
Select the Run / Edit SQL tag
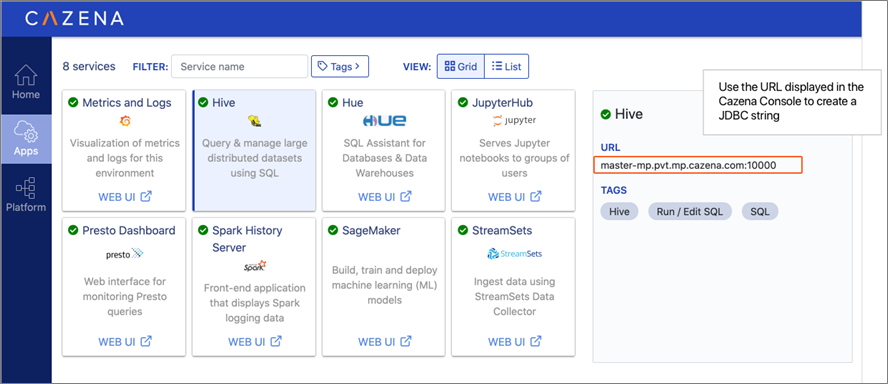click(690, 211)
